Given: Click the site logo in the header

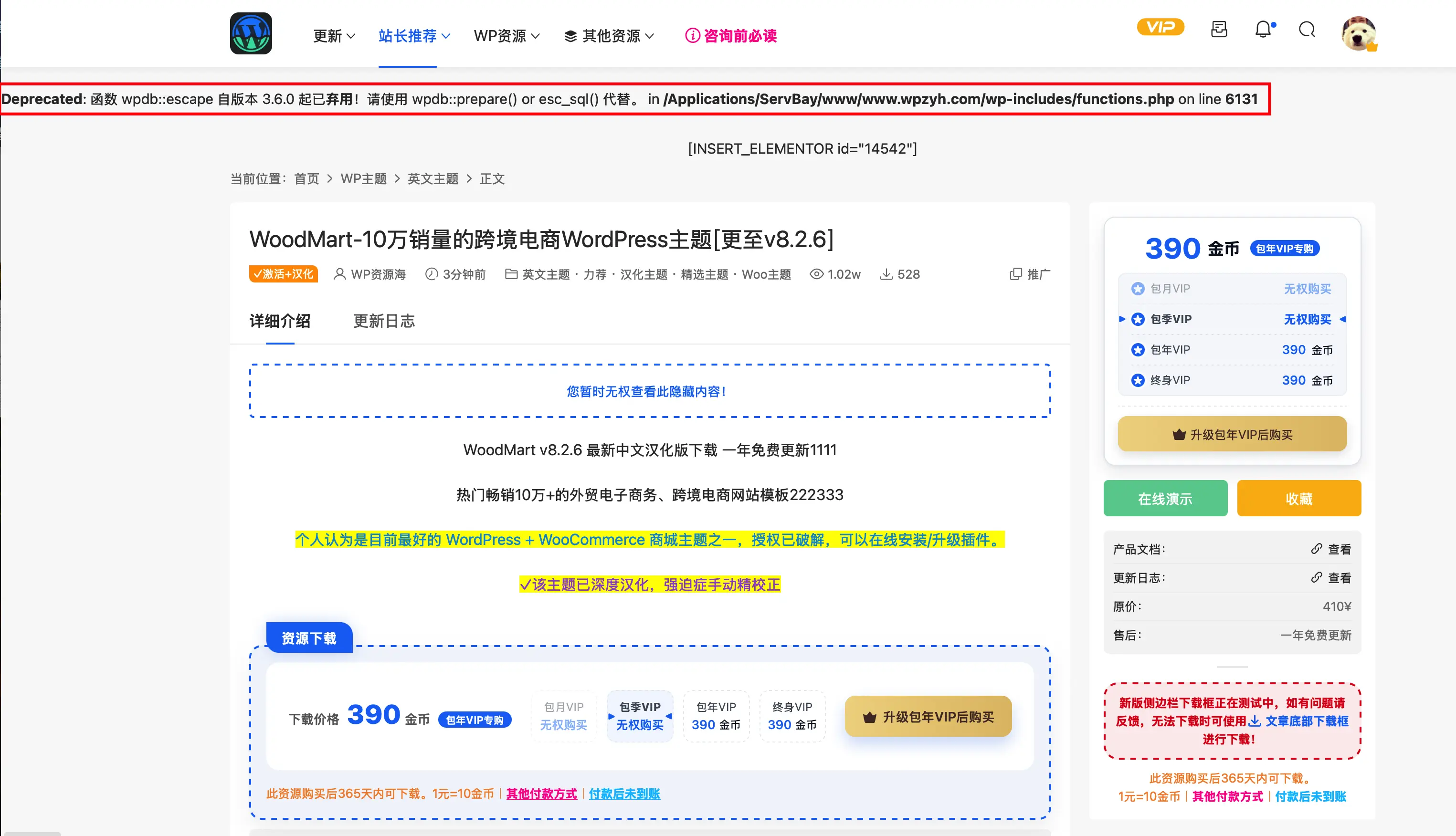Looking at the screenshot, I should tap(251, 33).
